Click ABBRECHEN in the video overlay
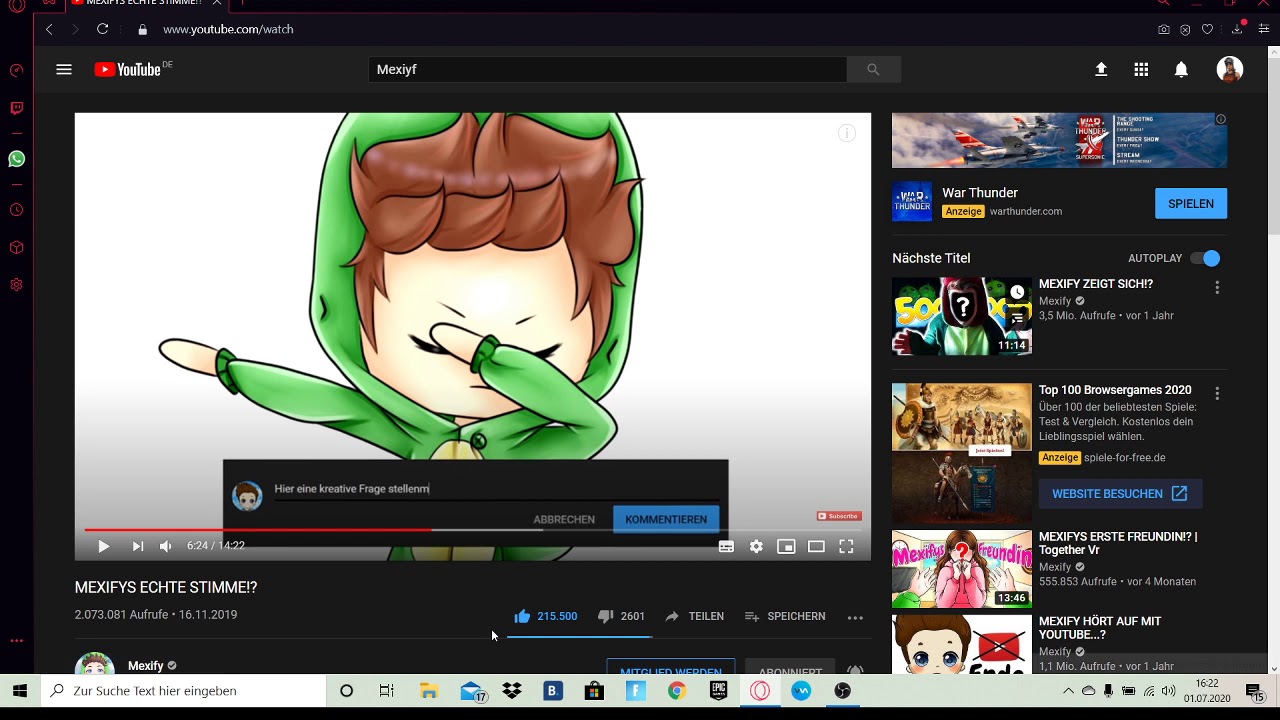Viewport: 1280px width, 720px height. [x=564, y=519]
